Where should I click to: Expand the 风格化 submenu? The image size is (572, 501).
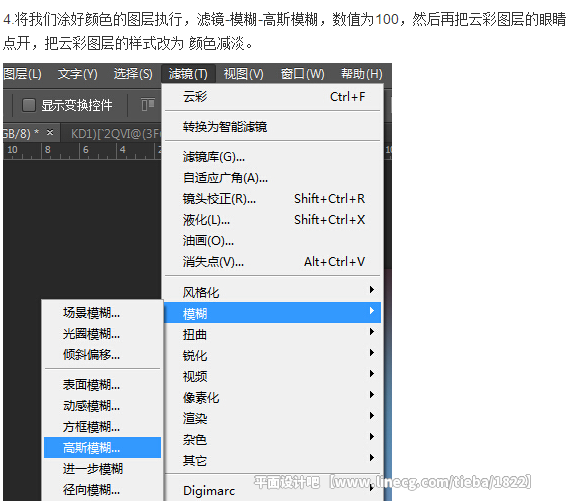[x=273, y=292]
